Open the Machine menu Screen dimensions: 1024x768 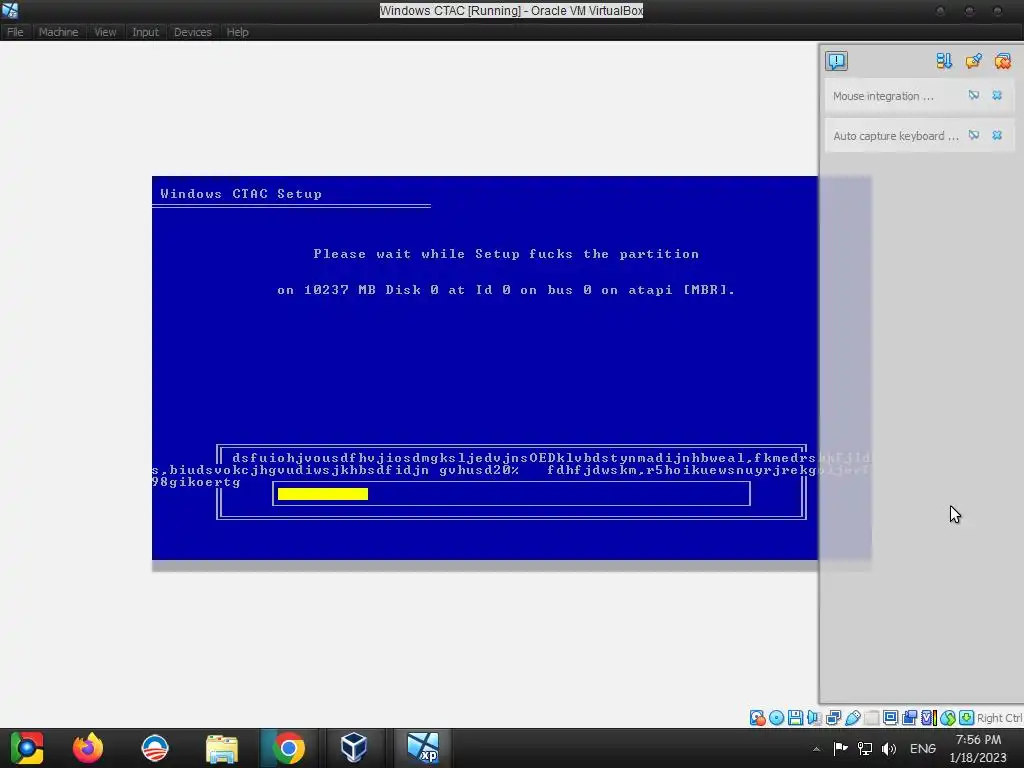(58, 32)
